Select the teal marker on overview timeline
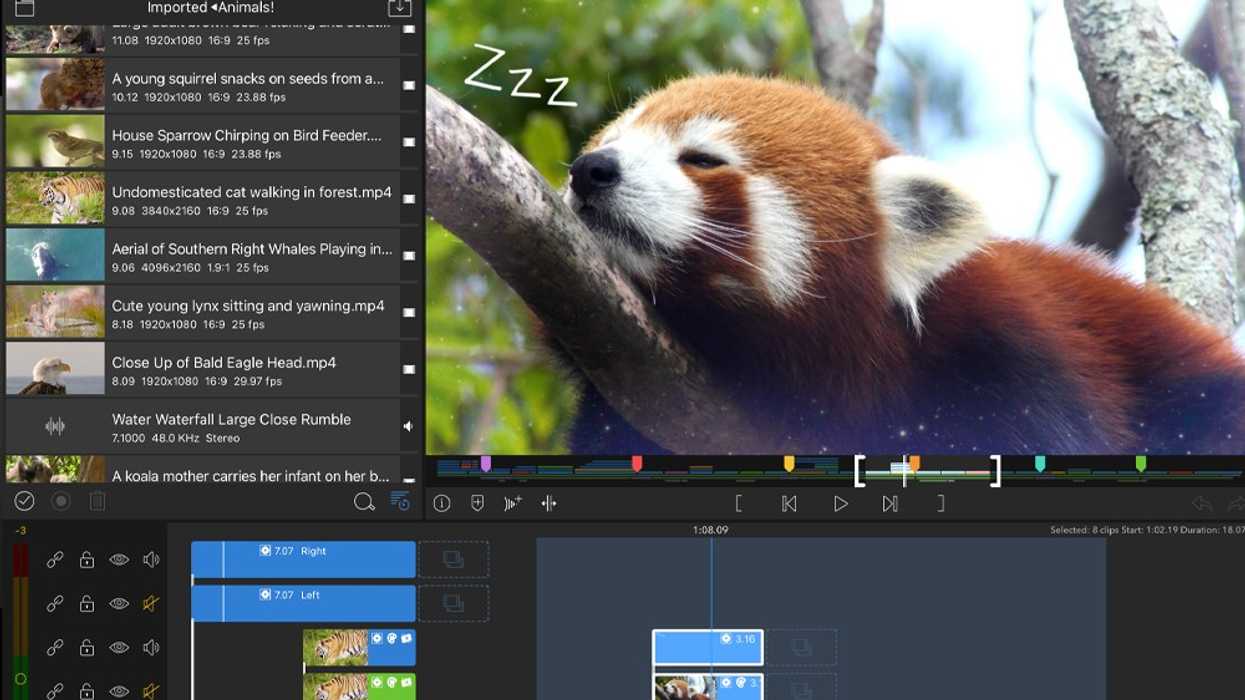 pyautogui.click(x=1040, y=464)
